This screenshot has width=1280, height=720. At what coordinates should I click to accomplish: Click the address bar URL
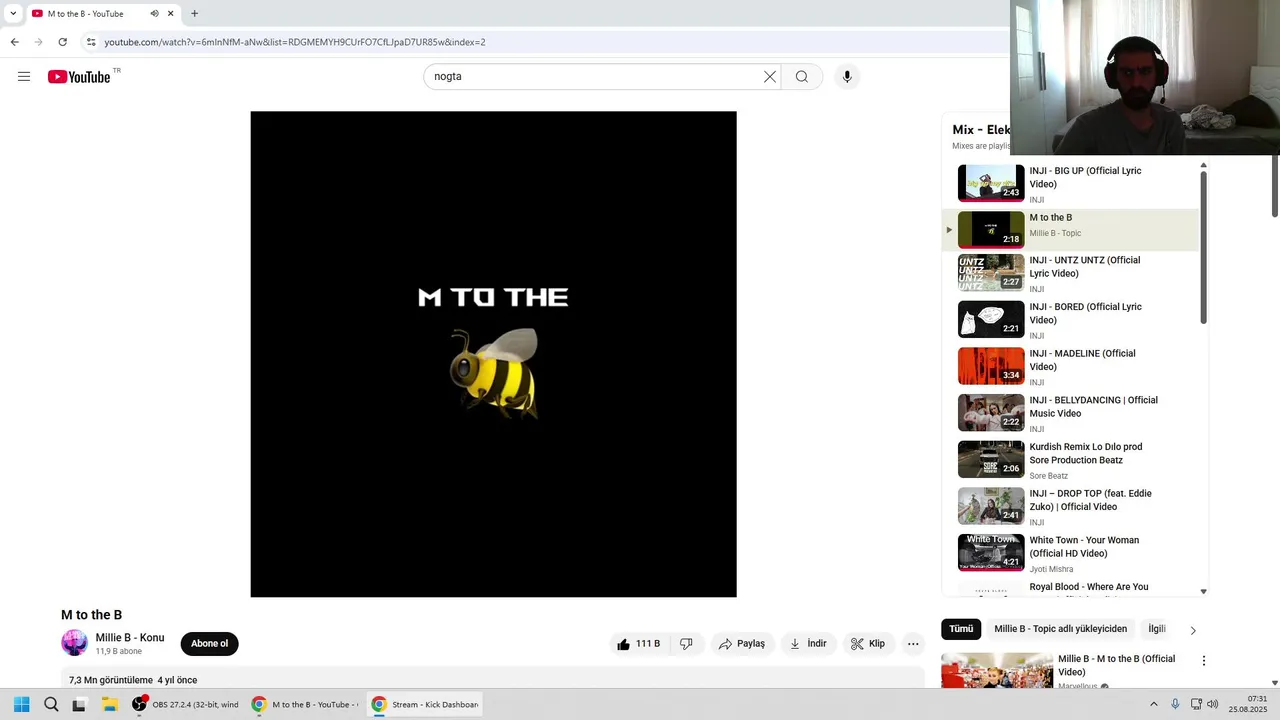tap(295, 42)
